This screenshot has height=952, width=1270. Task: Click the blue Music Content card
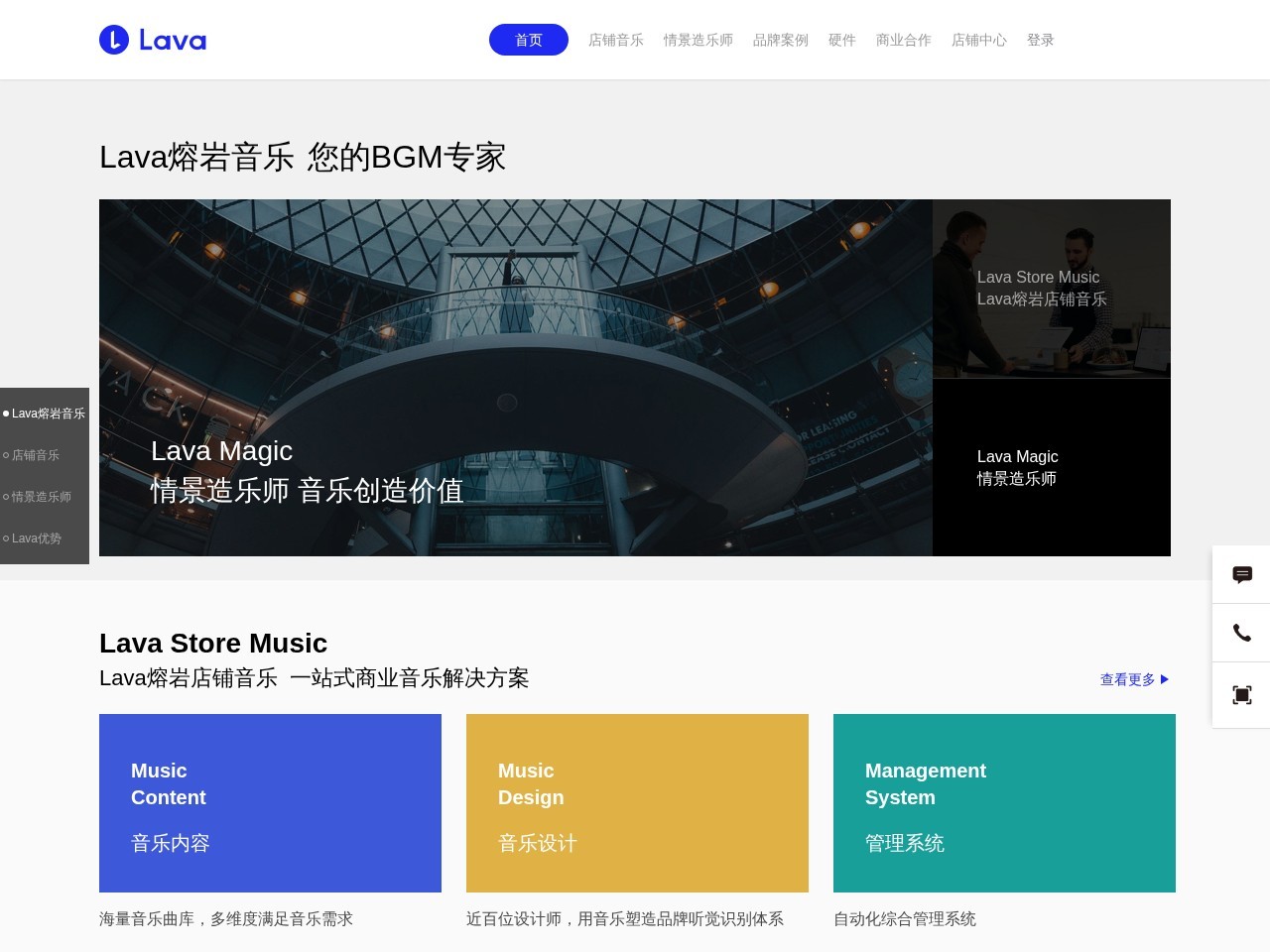click(x=270, y=802)
